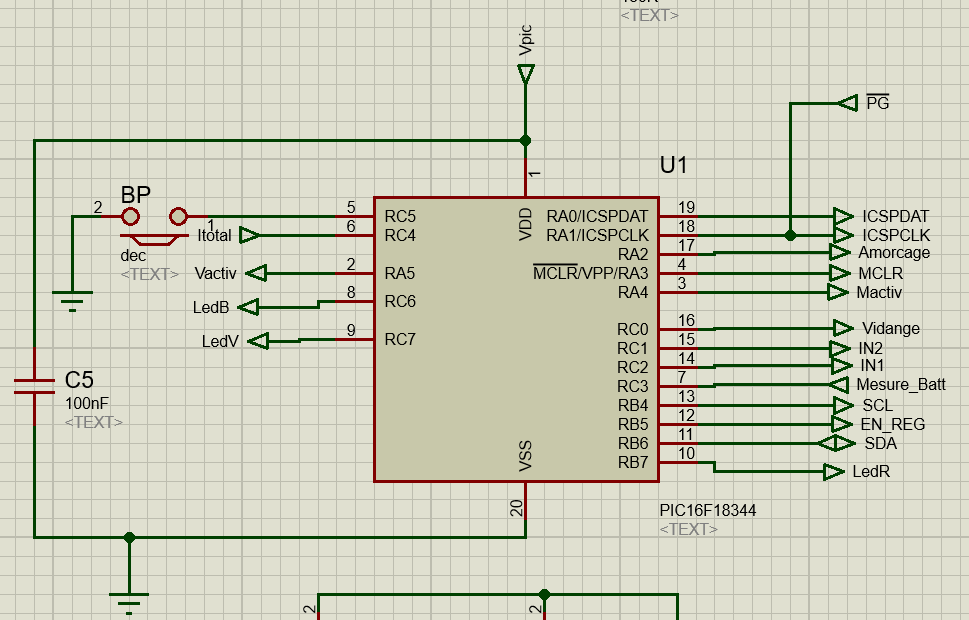The image size is (969, 620).
Task: Click the C5 capacitor symbol
Action: click(x=34, y=386)
